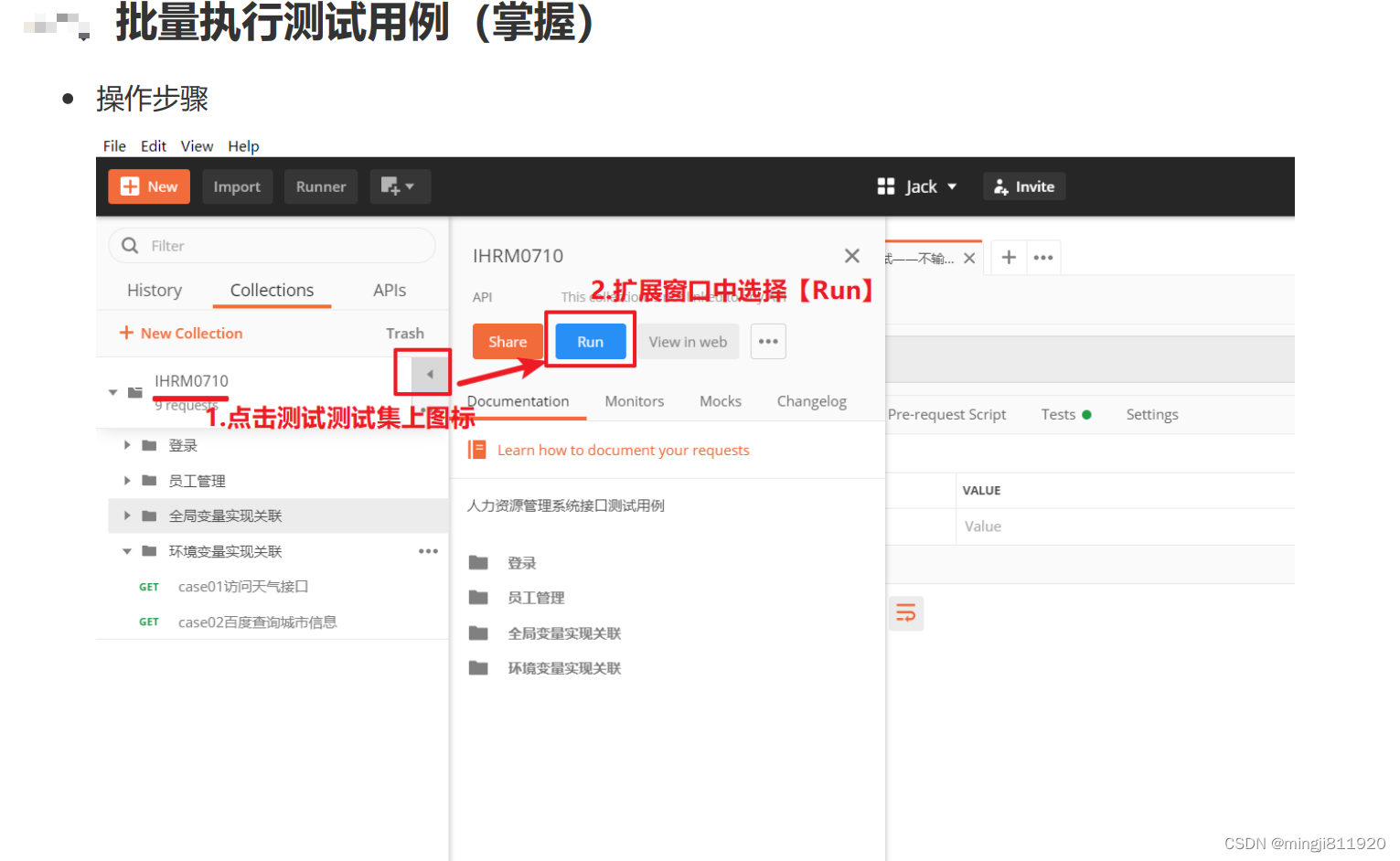
Task: Click the orange Share button
Action: (508, 342)
